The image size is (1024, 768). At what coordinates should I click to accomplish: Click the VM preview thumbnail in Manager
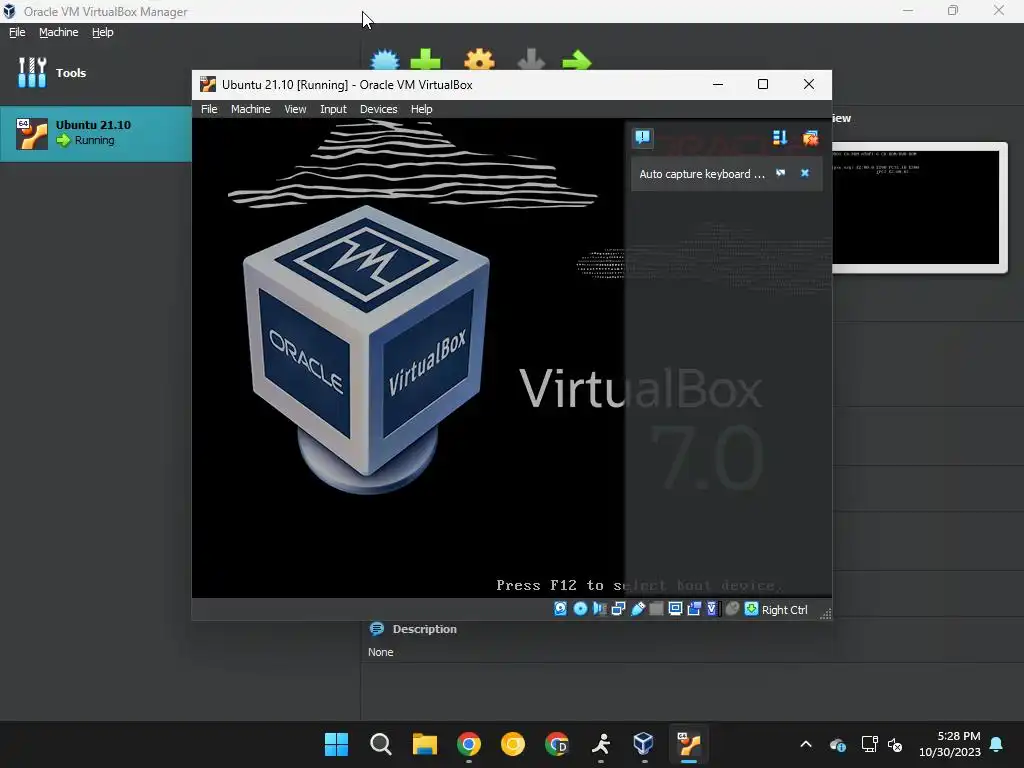click(920, 207)
